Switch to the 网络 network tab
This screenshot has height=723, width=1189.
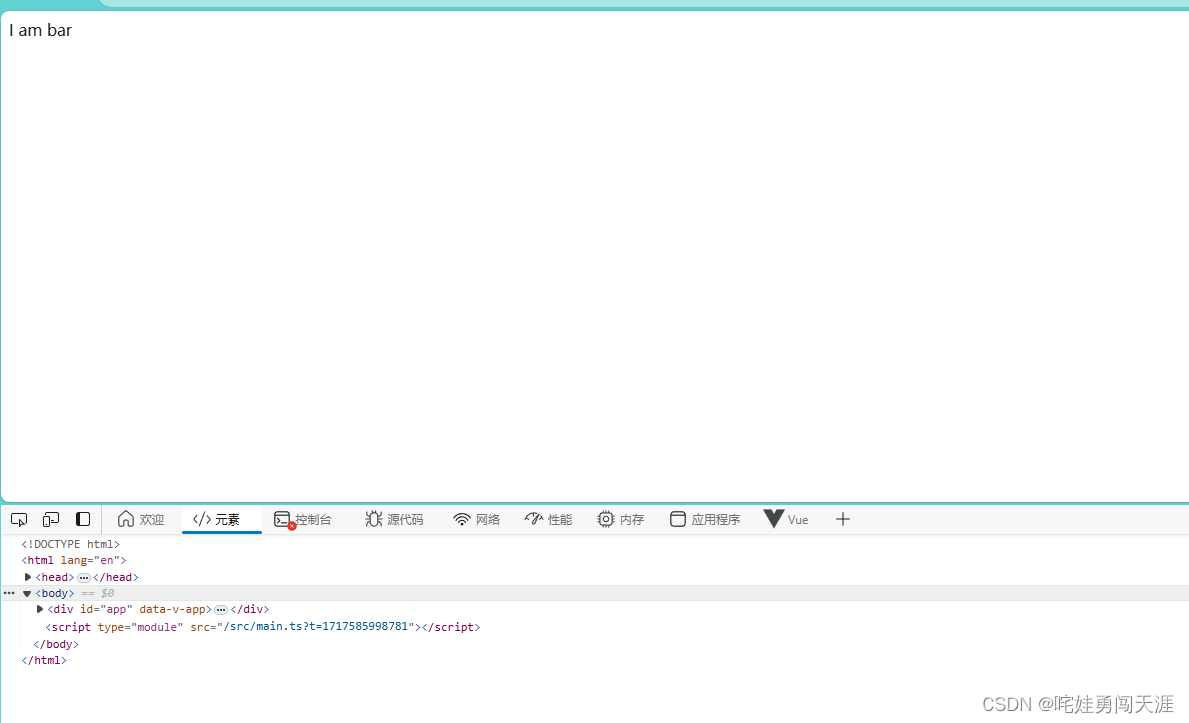click(477, 520)
